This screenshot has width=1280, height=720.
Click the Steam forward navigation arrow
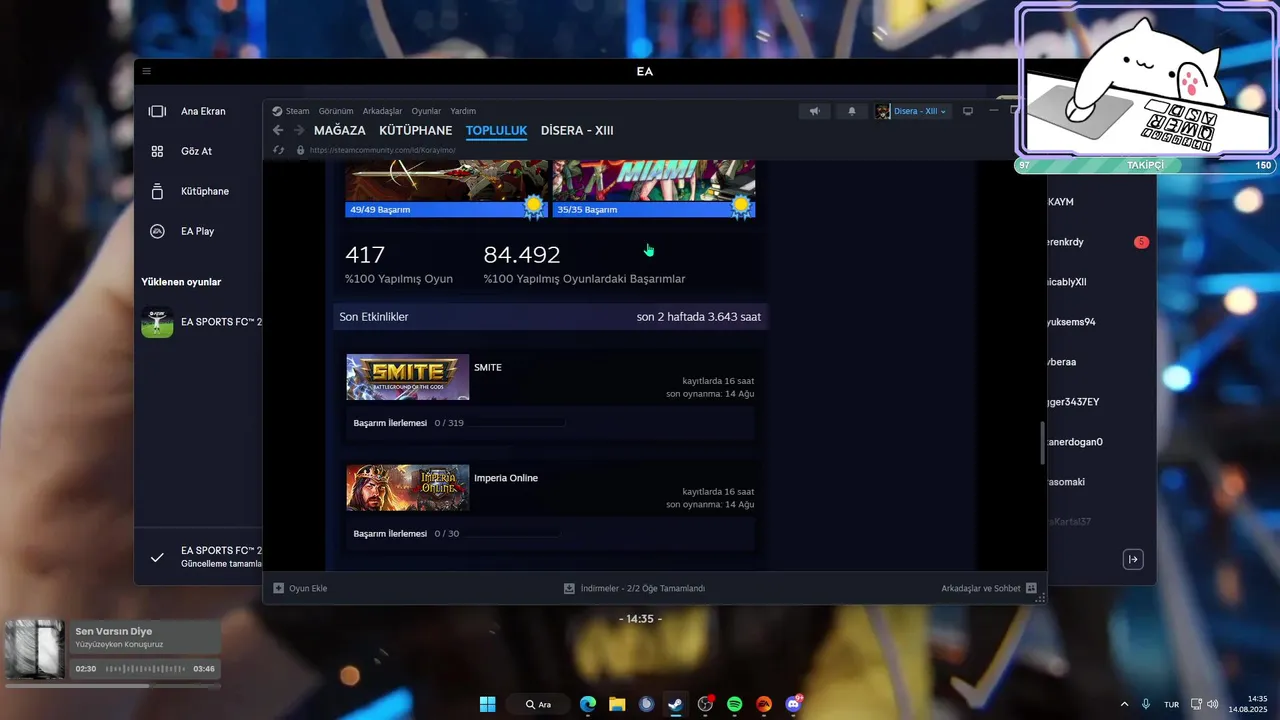(299, 130)
